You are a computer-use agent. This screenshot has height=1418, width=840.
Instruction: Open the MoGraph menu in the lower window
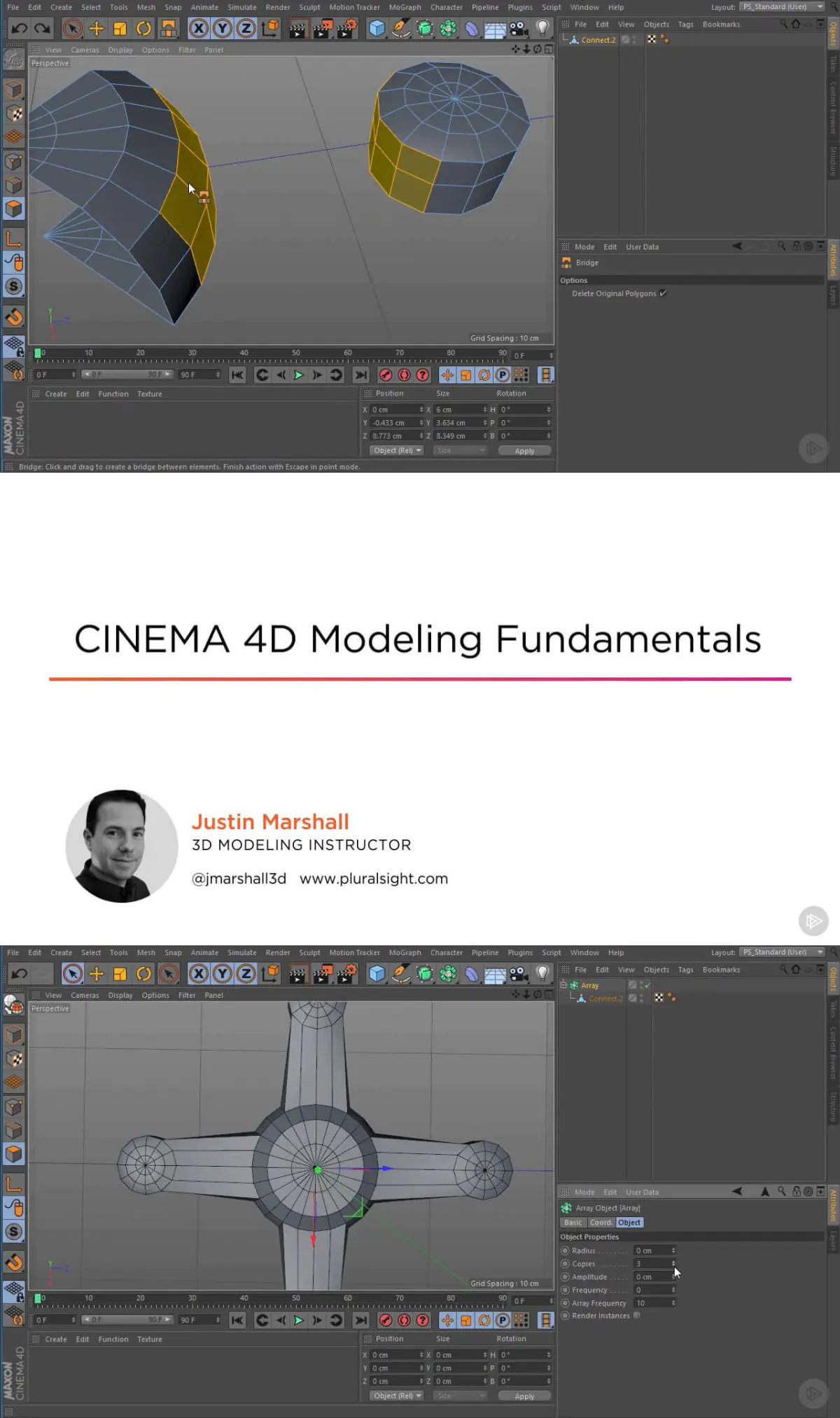point(405,952)
